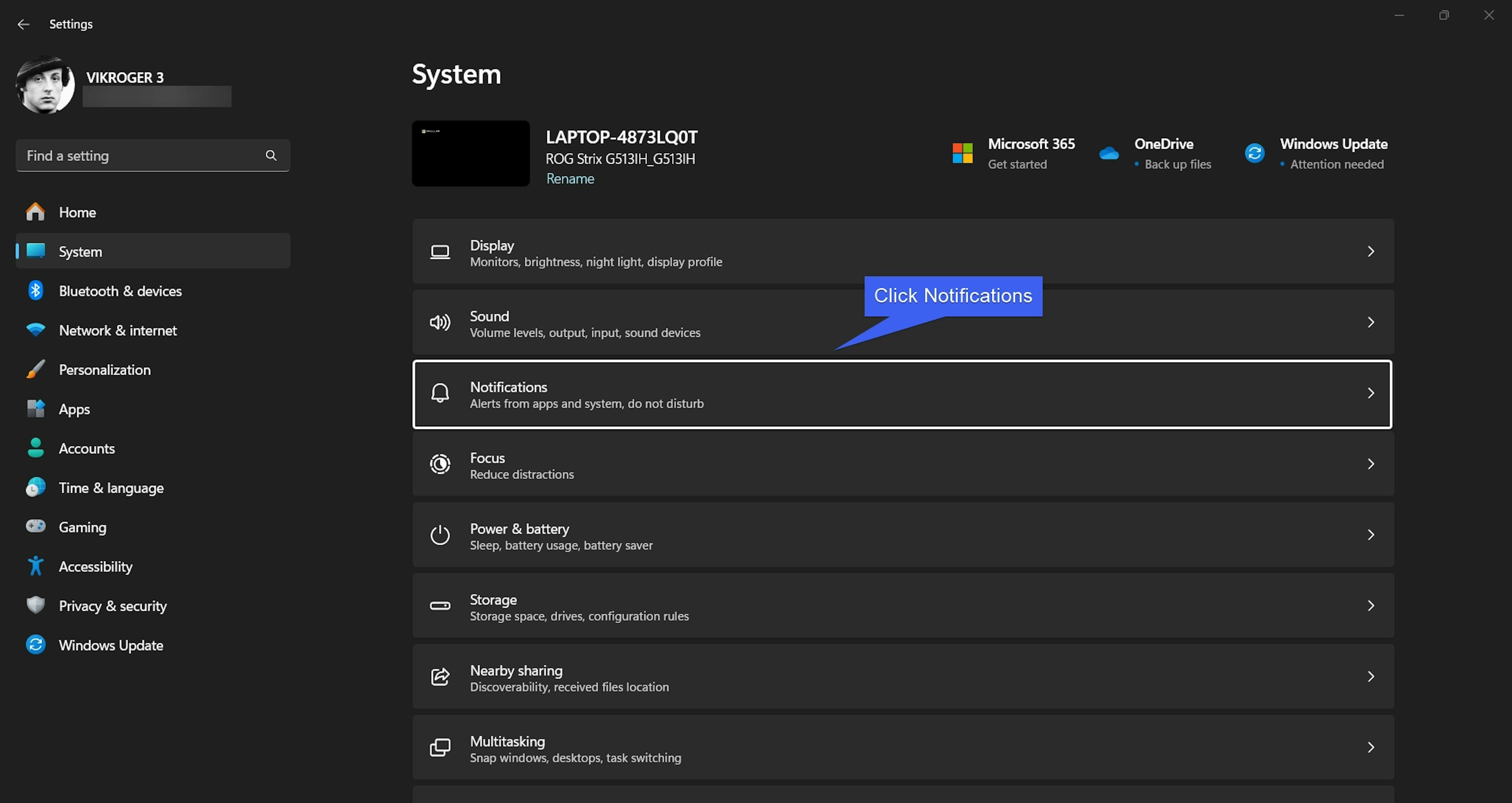Click the Personalization paintbrush icon
This screenshot has width=1512, height=803.
click(35, 369)
